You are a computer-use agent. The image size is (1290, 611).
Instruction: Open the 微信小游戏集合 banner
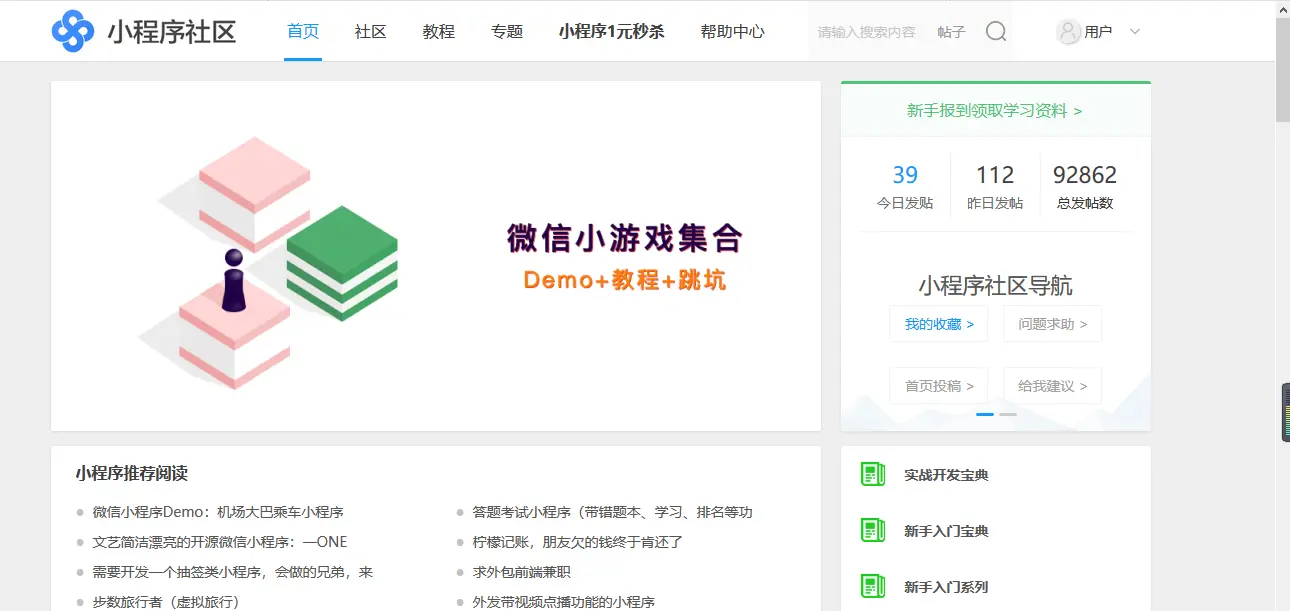[x=436, y=256]
